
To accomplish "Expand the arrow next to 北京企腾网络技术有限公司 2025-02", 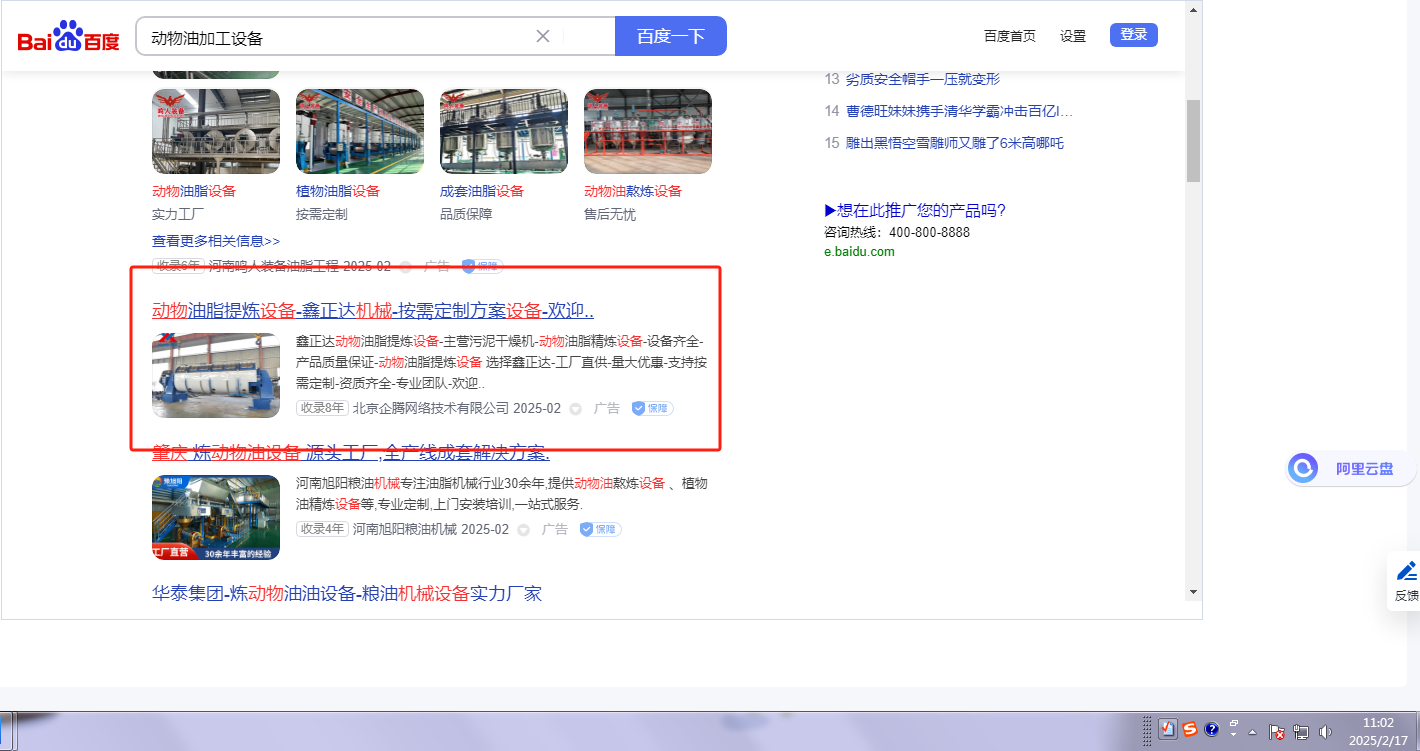I will (x=575, y=409).
